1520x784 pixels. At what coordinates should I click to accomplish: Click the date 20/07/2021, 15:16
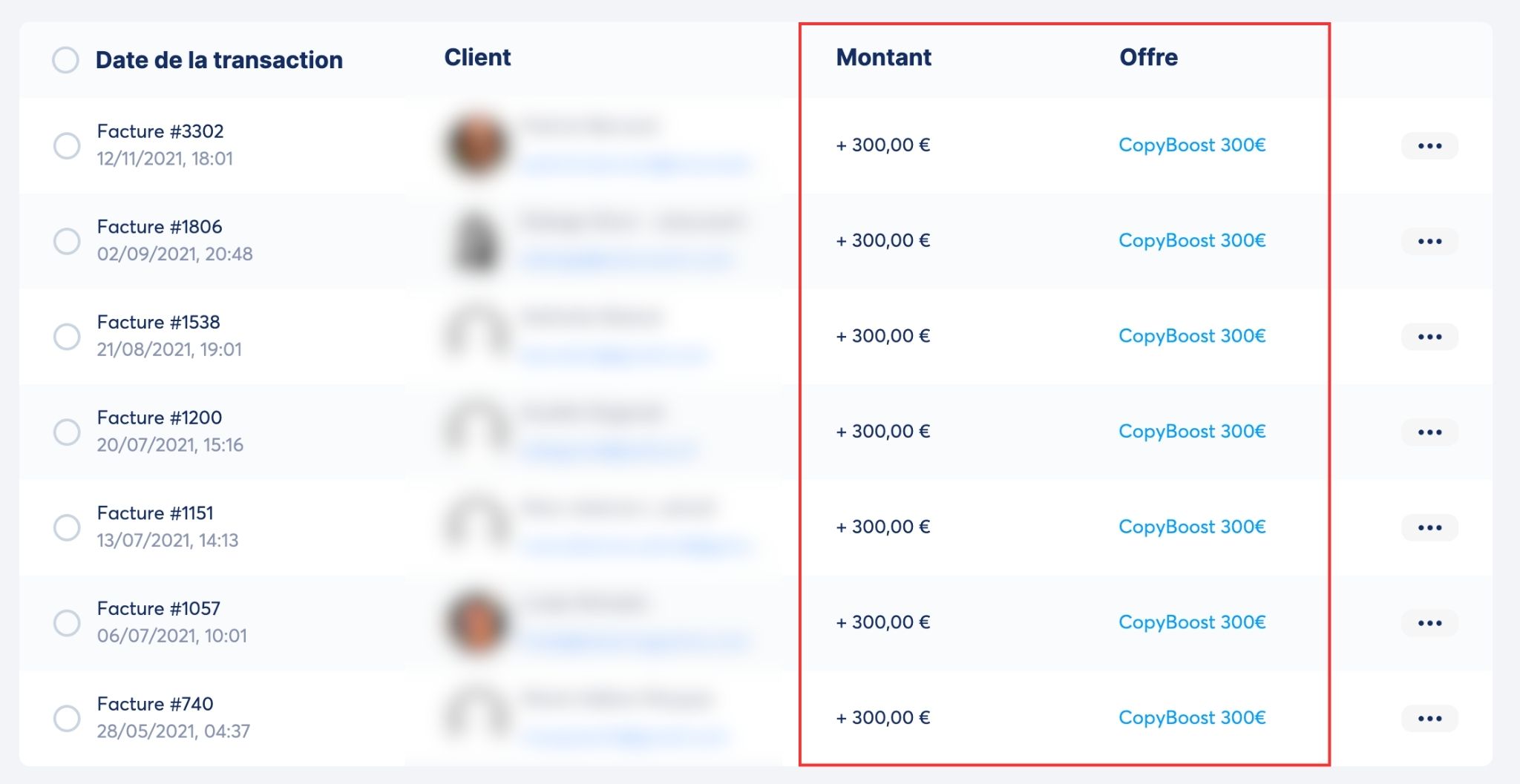coord(170,445)
